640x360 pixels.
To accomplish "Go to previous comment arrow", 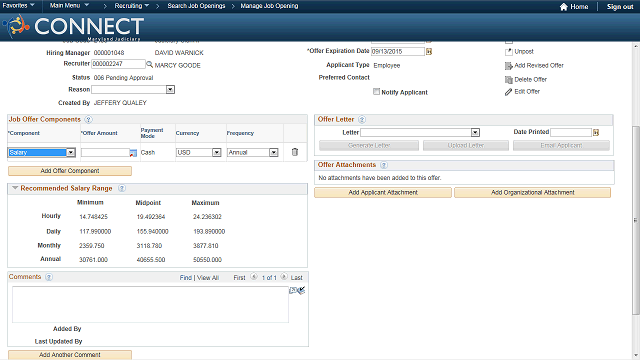I will 254,277.
